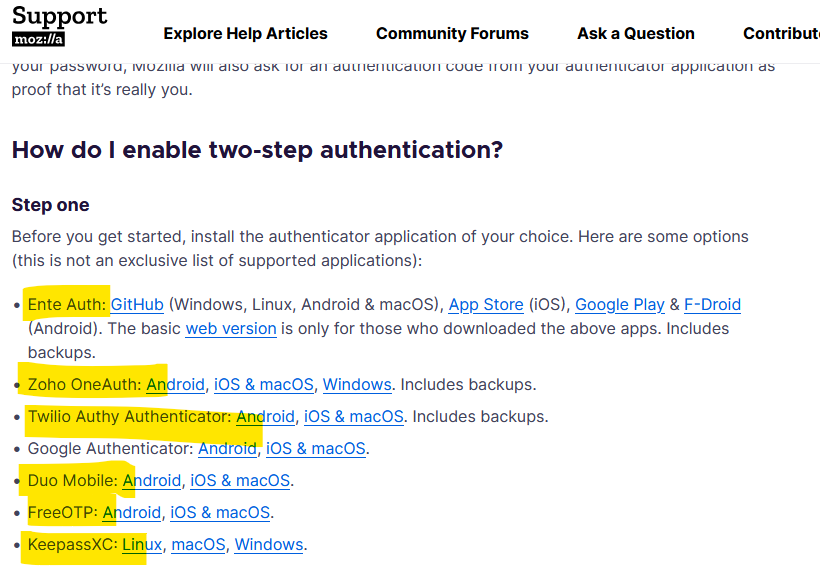
Task: Open the Ente Auth GitHub link
Action: coord(137,304)
